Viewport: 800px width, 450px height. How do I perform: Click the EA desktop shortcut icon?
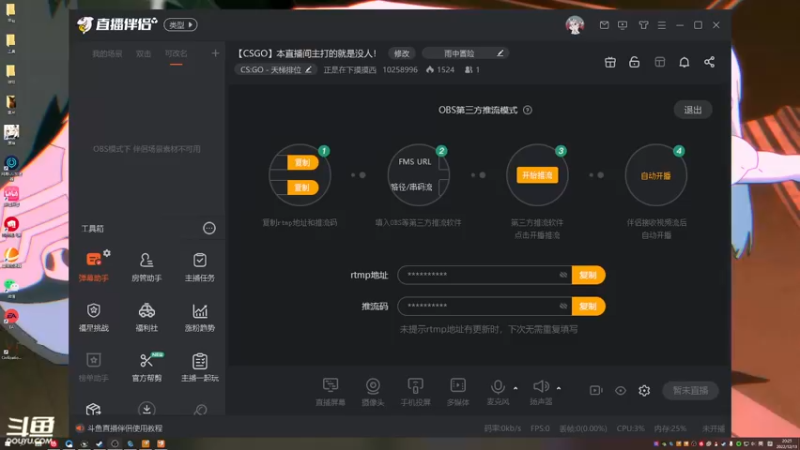(11, 317)
